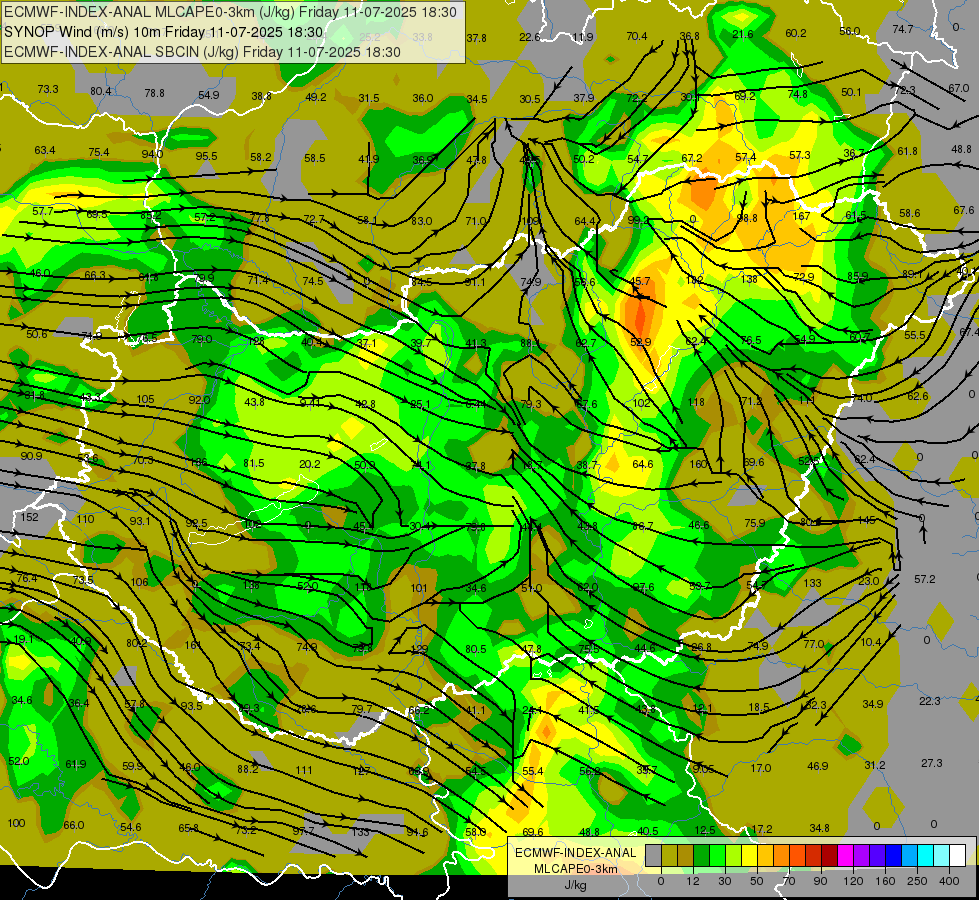Click the map value 66.0
The height and width of the screenshot is (900, 979).
pyautogui.click(x=74, y=824)
